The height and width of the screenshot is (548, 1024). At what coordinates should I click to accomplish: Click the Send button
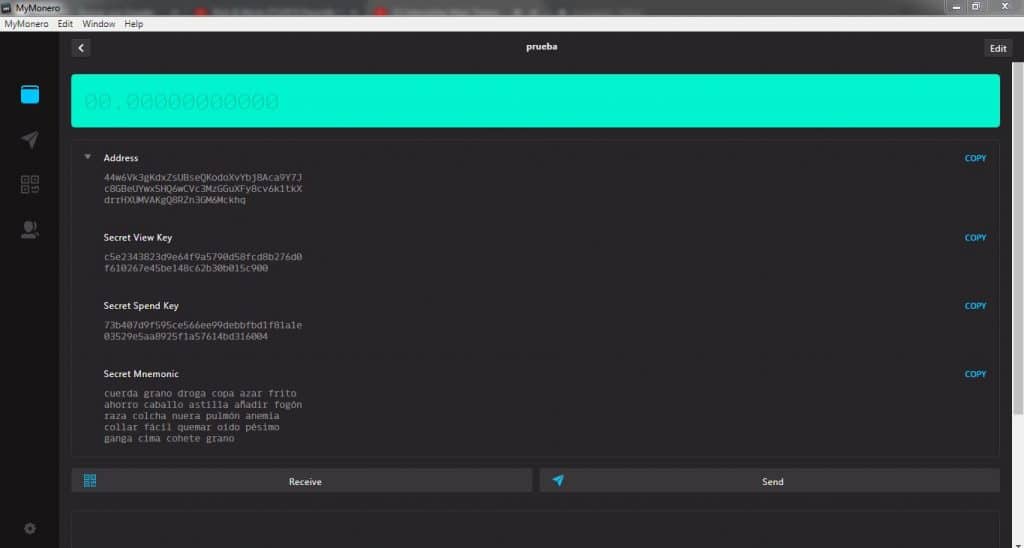(769, 481)
